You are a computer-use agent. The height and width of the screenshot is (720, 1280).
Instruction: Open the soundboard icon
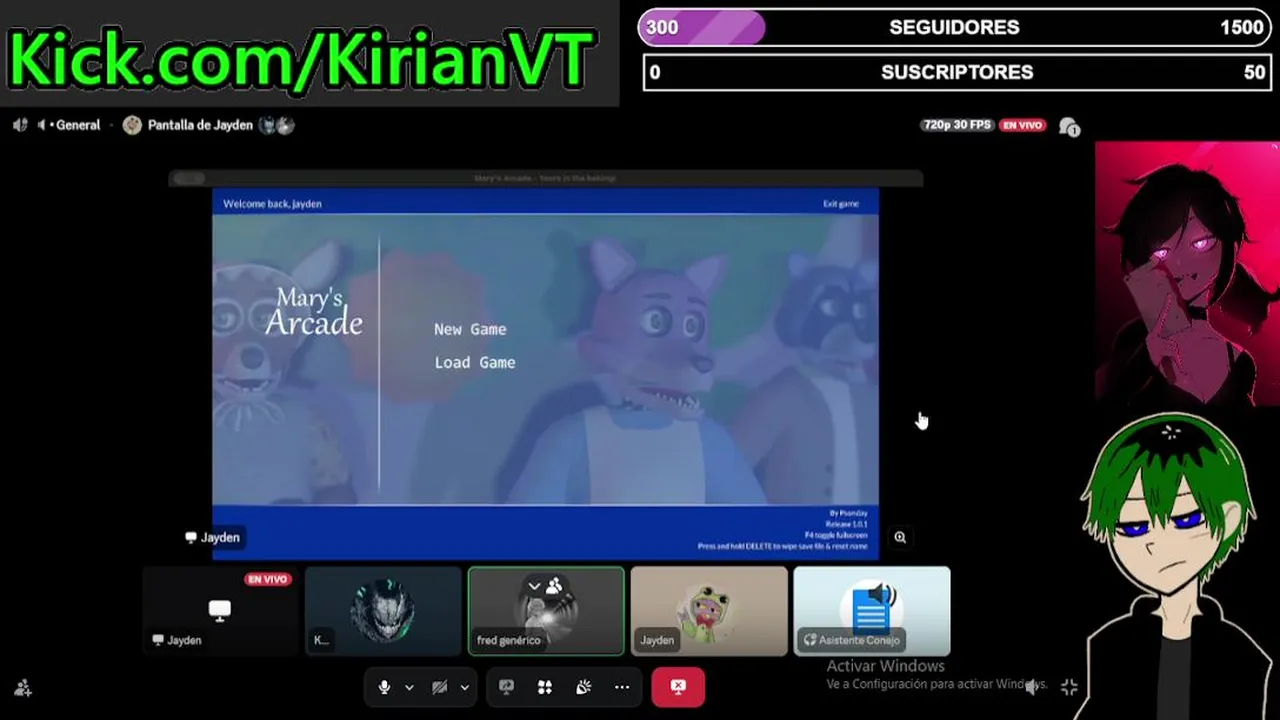(x=584, y=687)
